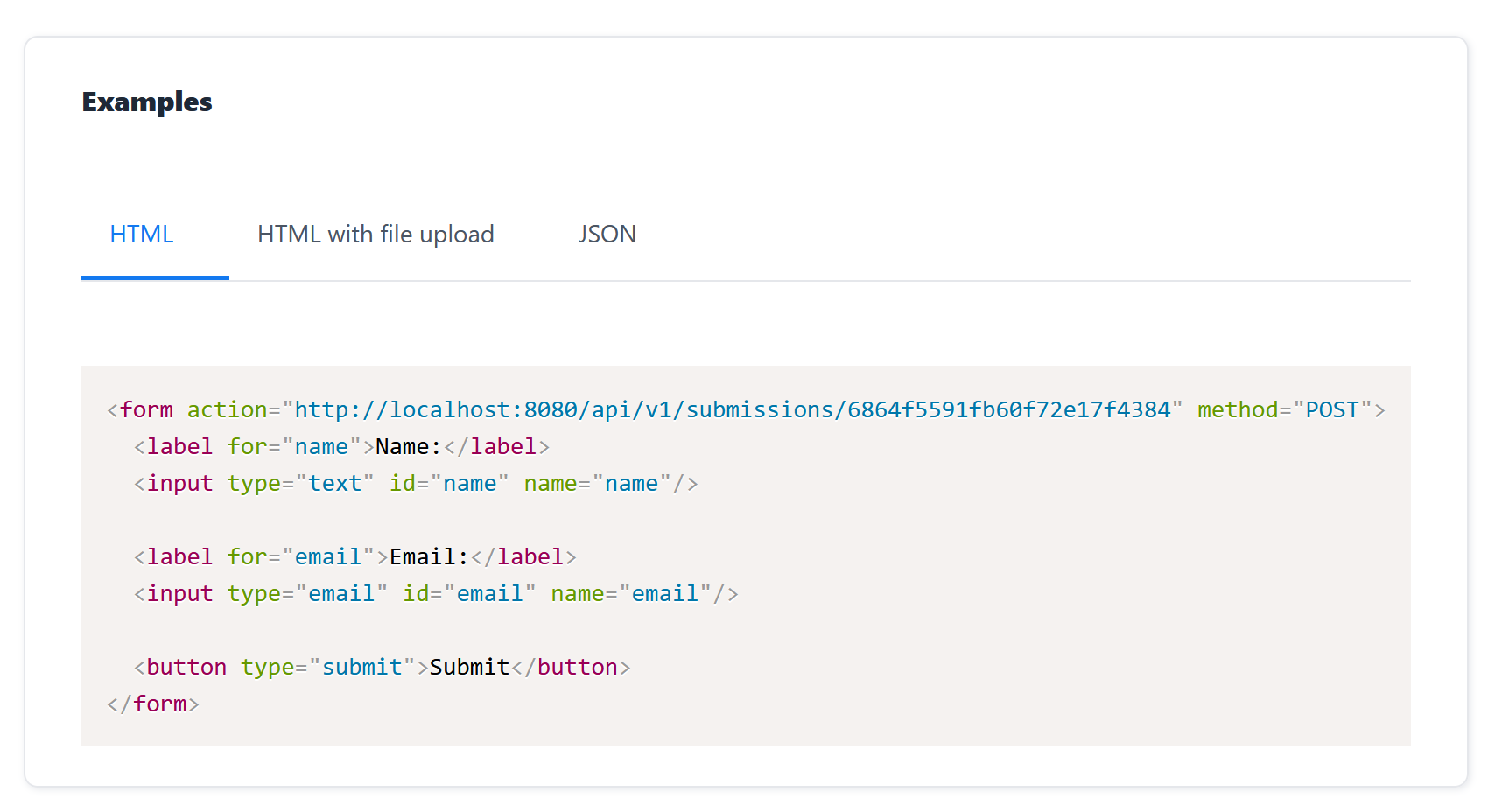The image size is (1488, 812).
Task: Click the Submit button text in code
Action: pos(469,666)
